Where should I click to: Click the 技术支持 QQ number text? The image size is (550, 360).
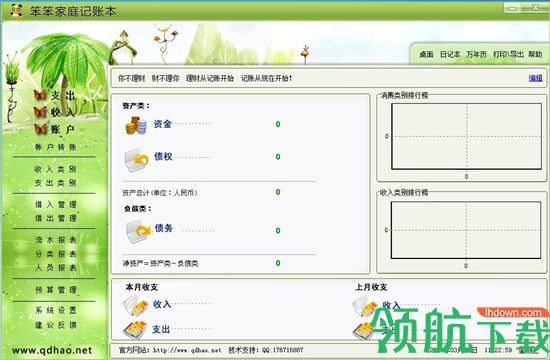[x=266, y=350]
